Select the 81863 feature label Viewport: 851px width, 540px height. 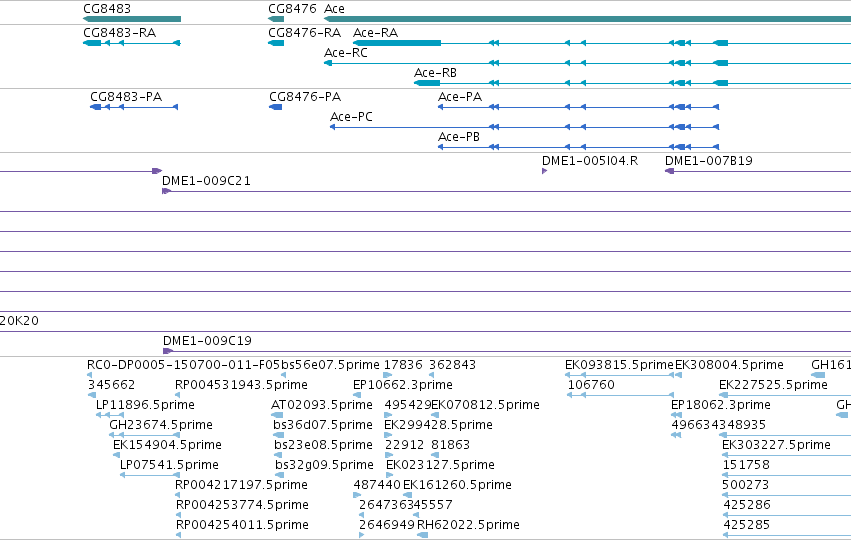click(450, 445)
